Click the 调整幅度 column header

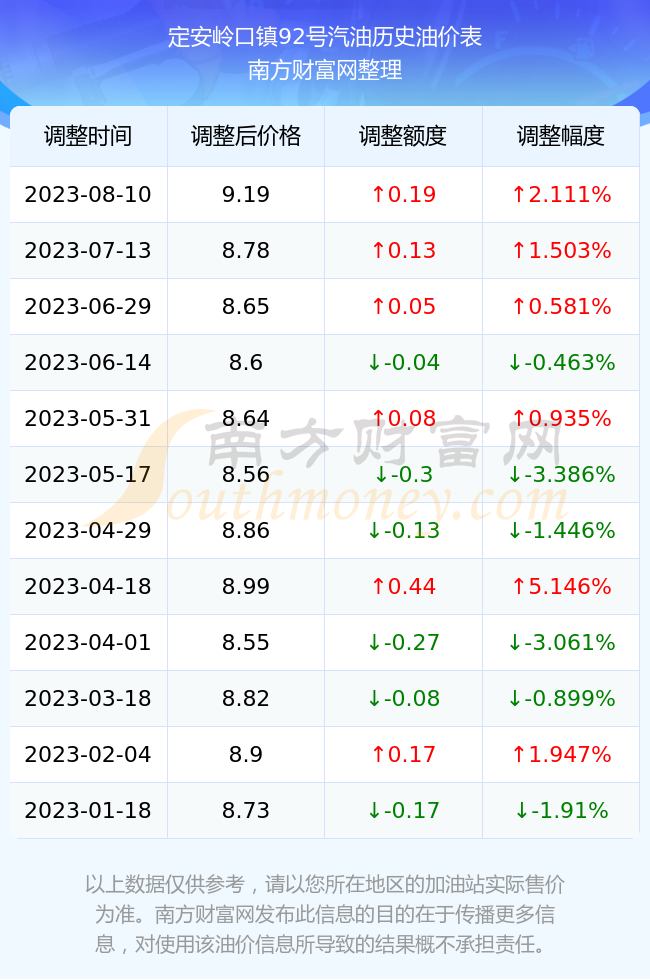561,136
